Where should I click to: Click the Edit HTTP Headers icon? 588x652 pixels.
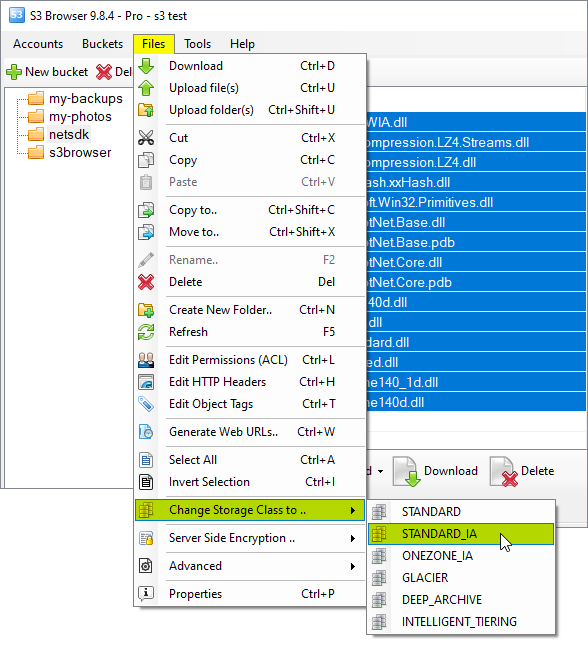tap(146, 382)
